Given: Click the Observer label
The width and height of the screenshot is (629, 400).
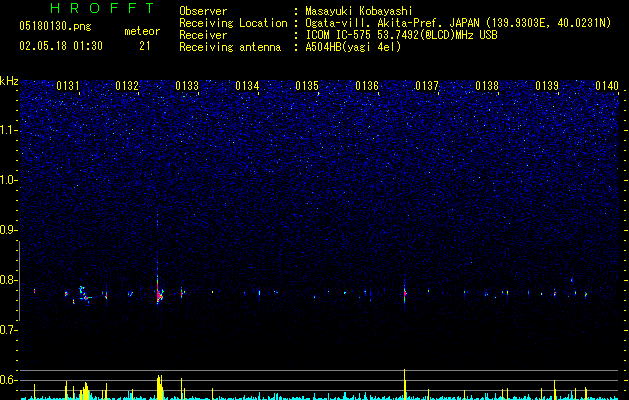Looking at the screenshot, I should (203, 11).
